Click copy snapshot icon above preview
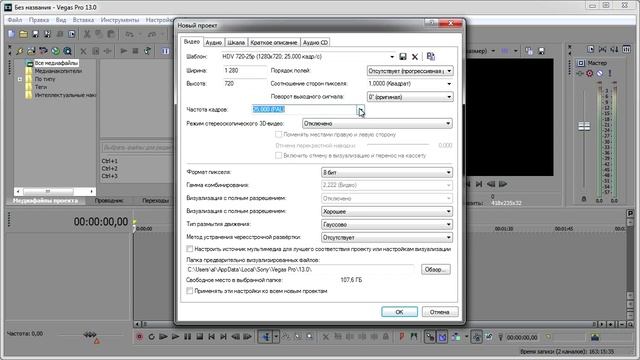Viewport: 640px width, 360px height. [x=529, y=51]
